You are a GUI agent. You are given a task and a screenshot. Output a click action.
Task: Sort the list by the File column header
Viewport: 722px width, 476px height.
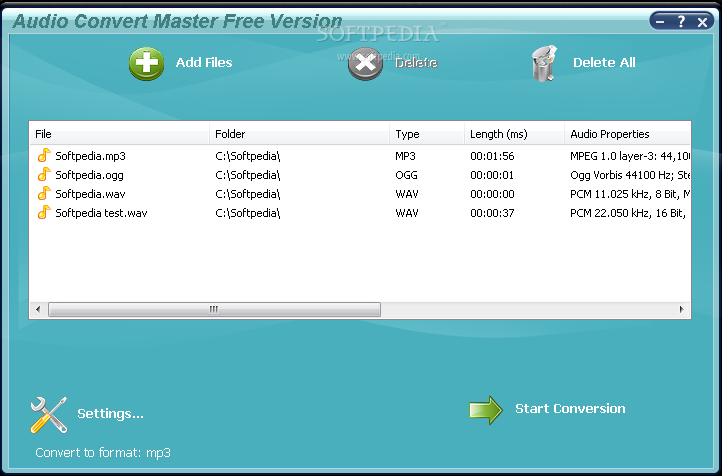[119, 134]
